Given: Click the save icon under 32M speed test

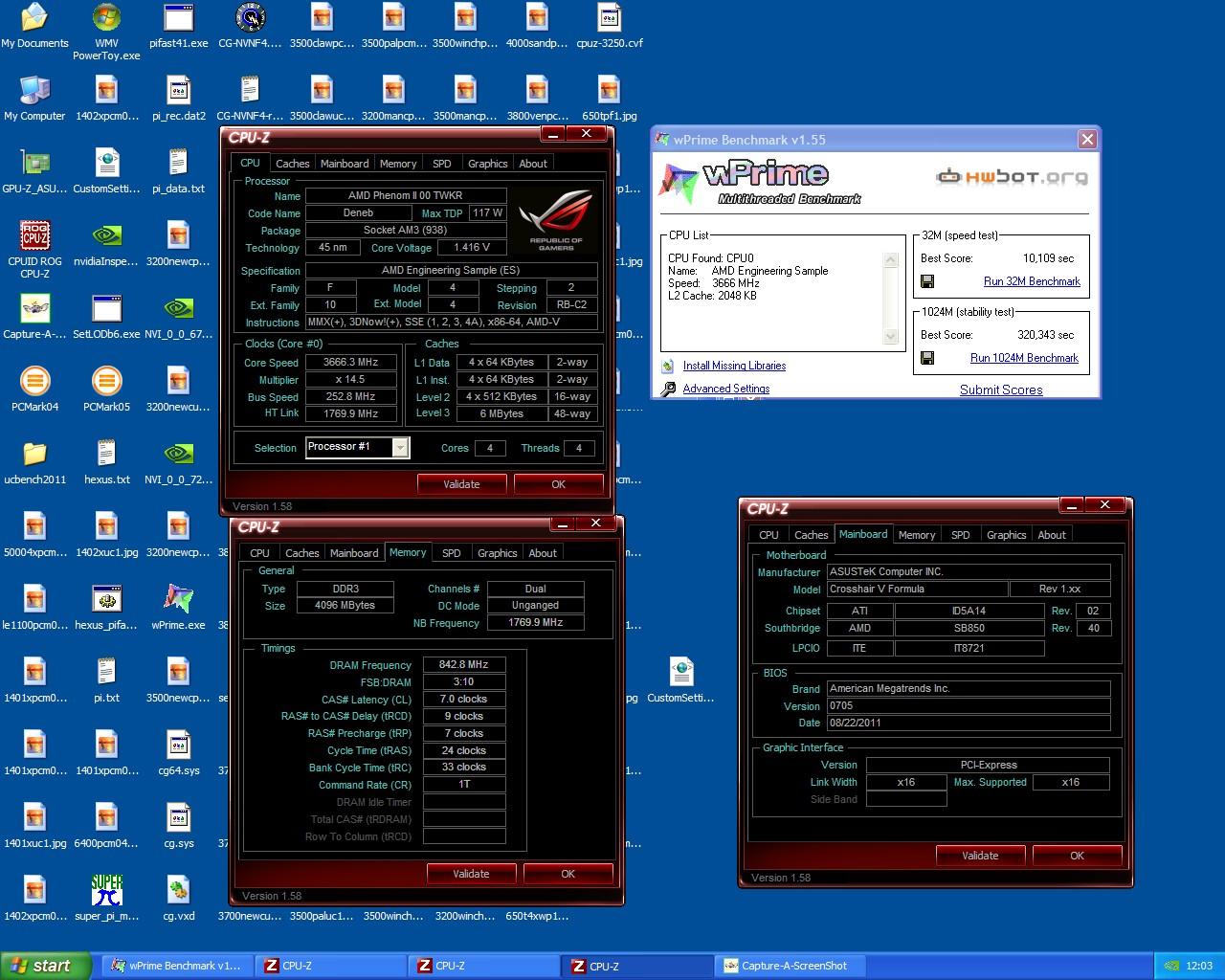Looking at the screenshot, I should [927, 281].
